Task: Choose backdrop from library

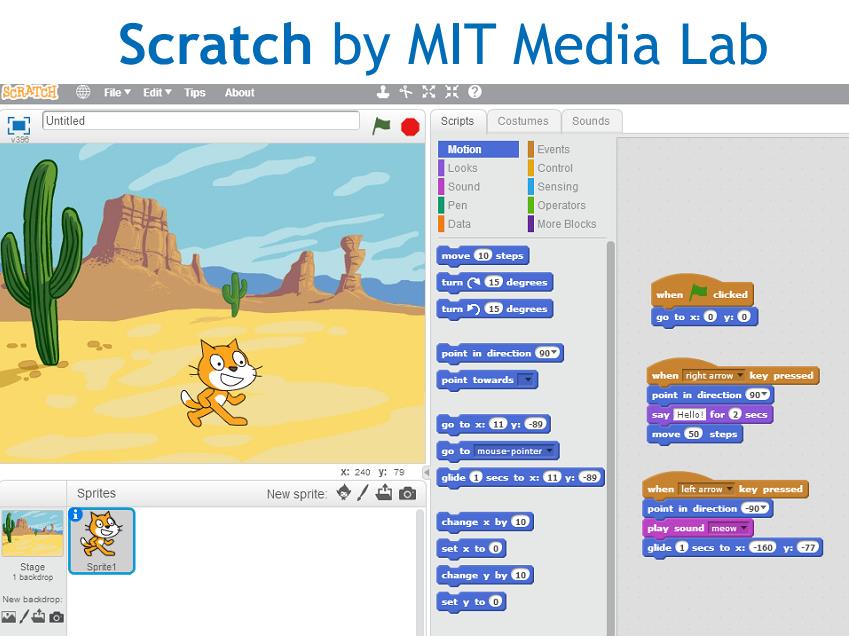Action: pos(8,617)
